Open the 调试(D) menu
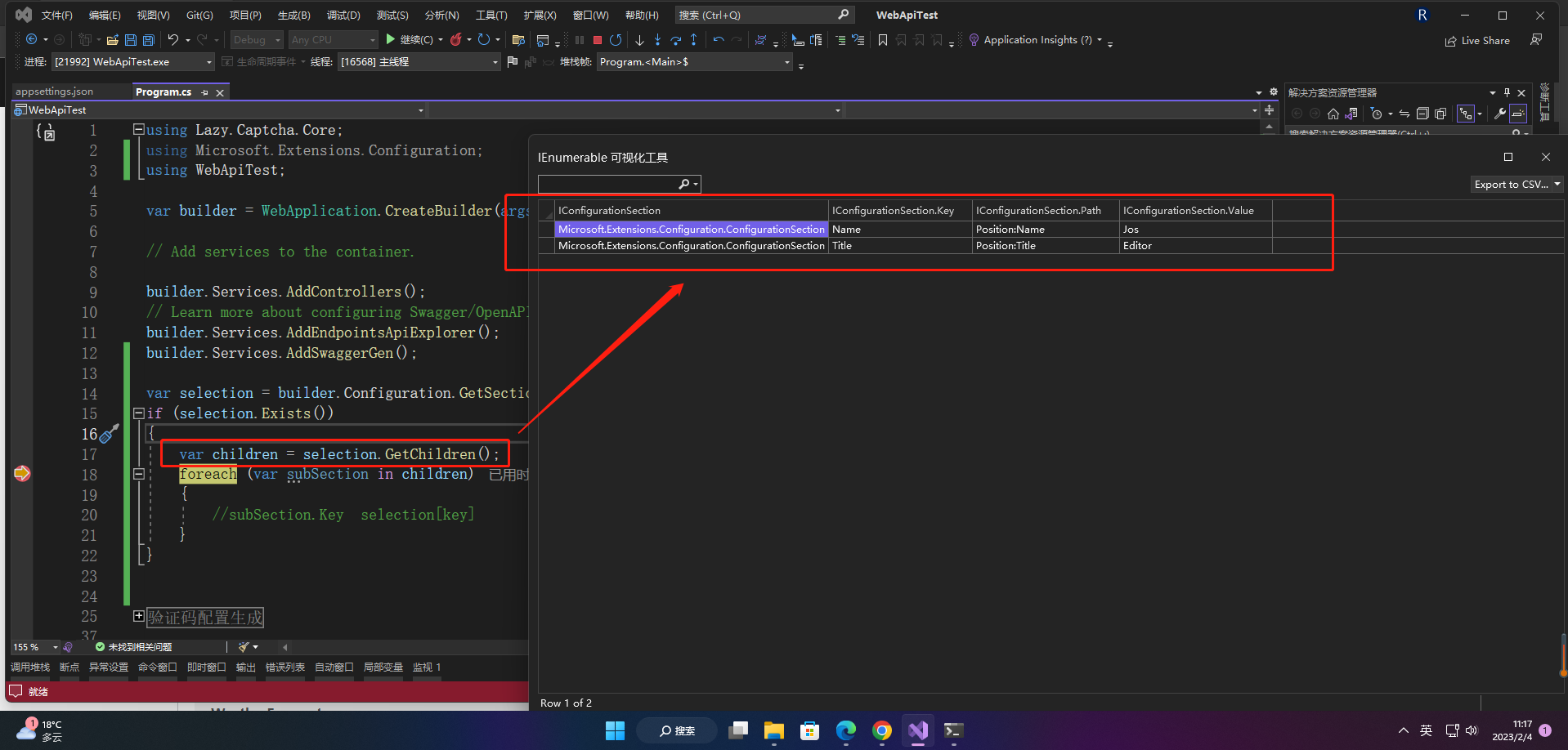 pos(343,15)
